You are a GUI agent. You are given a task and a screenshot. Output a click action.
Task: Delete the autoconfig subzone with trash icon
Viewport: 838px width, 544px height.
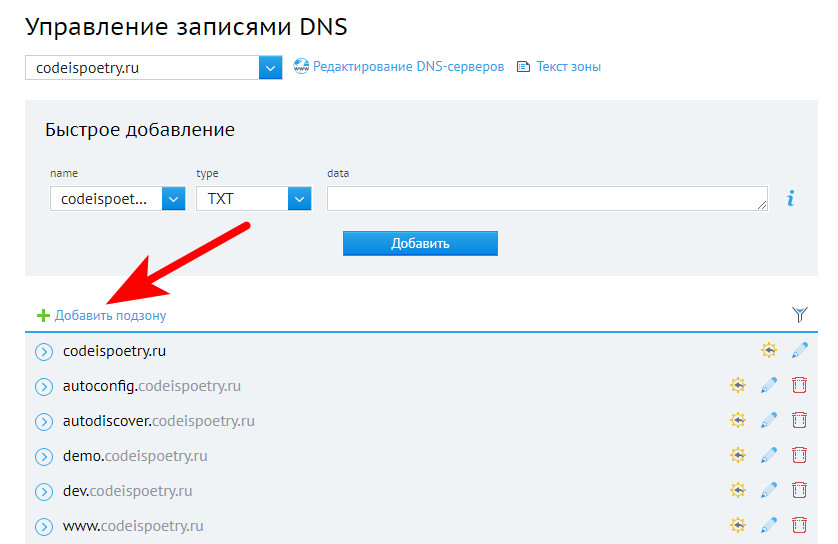coord(800,385)
